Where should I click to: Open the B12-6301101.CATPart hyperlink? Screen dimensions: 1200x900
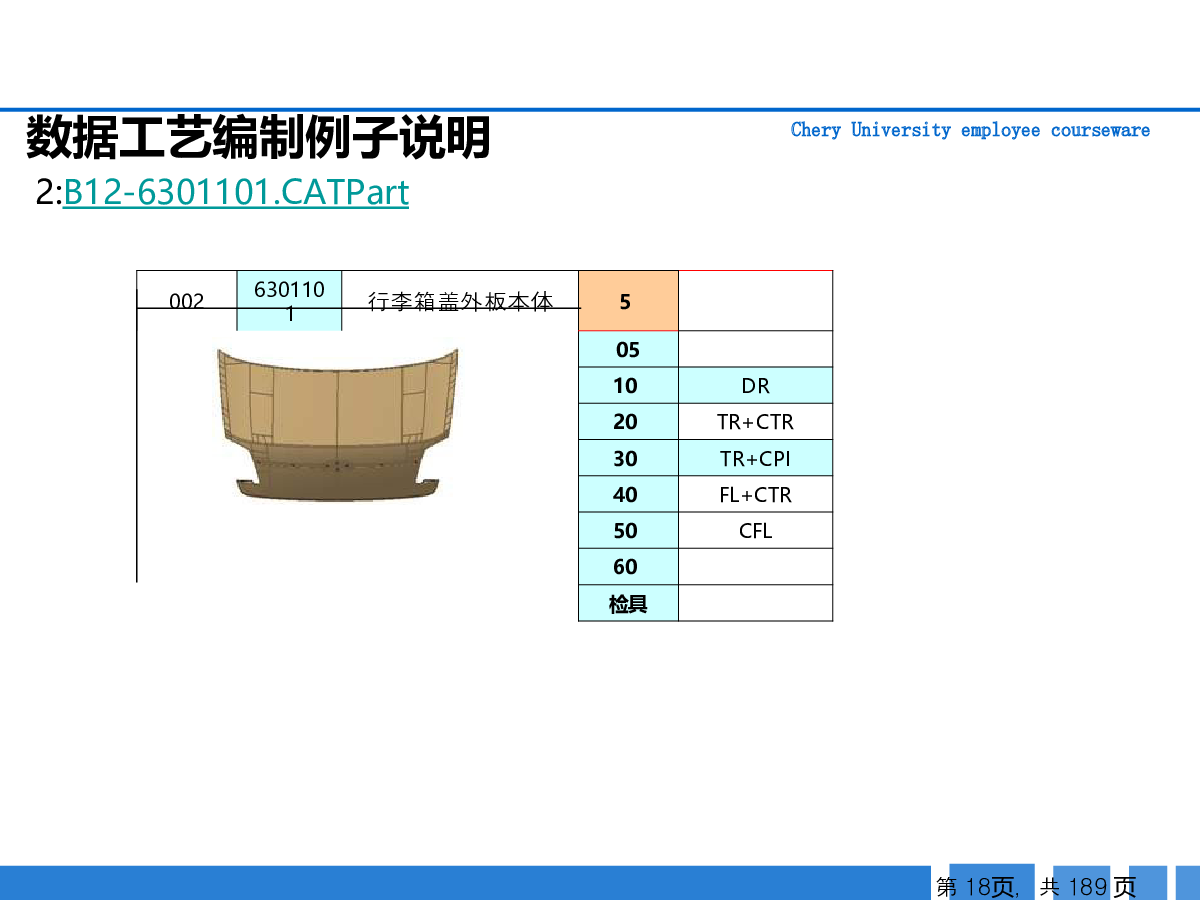pos(236,192)
